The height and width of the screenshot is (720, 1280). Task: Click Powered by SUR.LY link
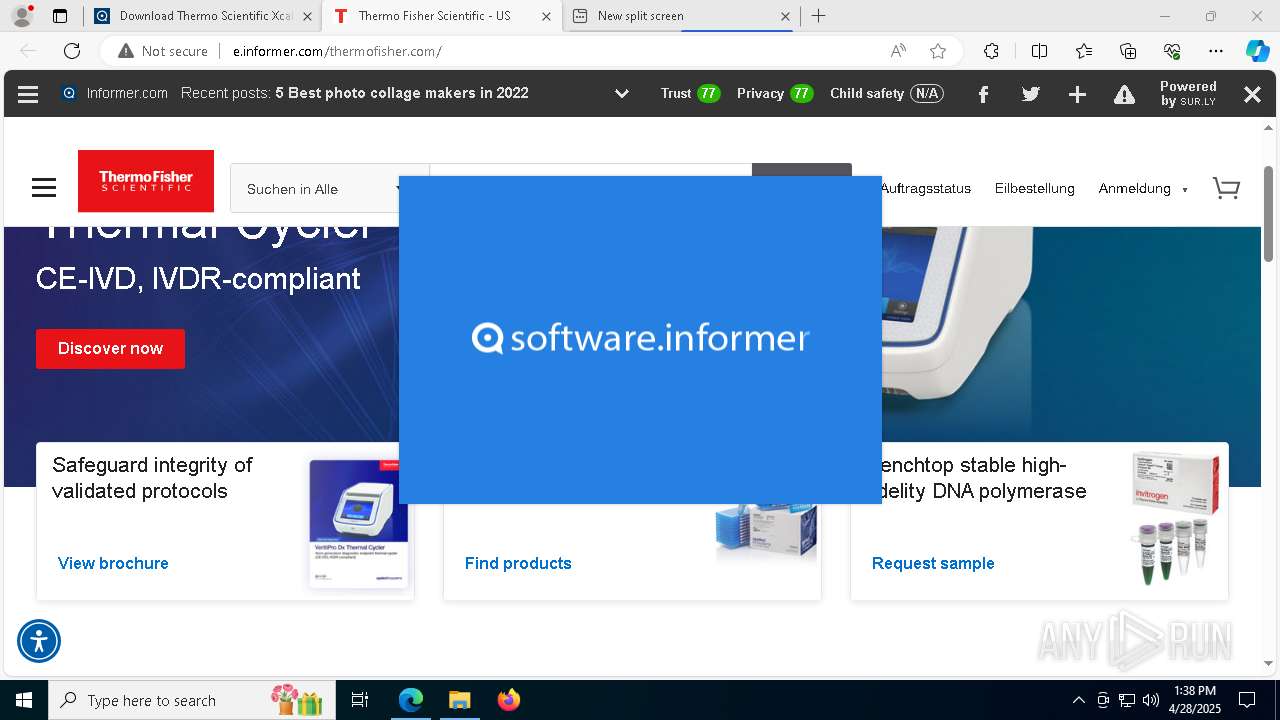[1188, 94]
